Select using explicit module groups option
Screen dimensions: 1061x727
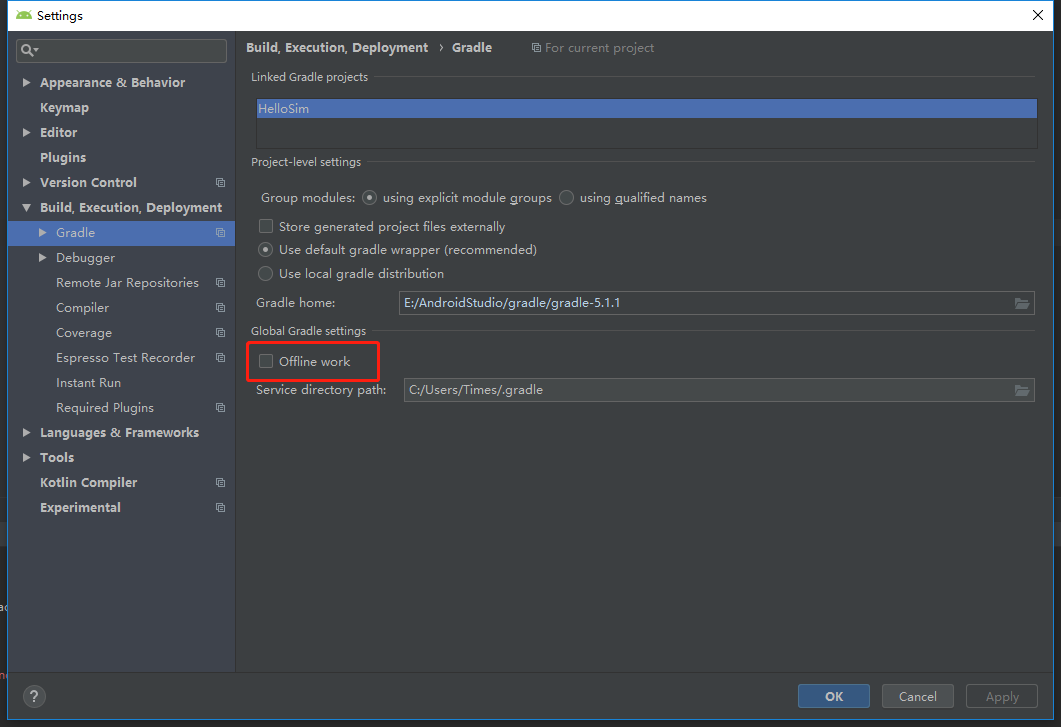coord(369,198)
